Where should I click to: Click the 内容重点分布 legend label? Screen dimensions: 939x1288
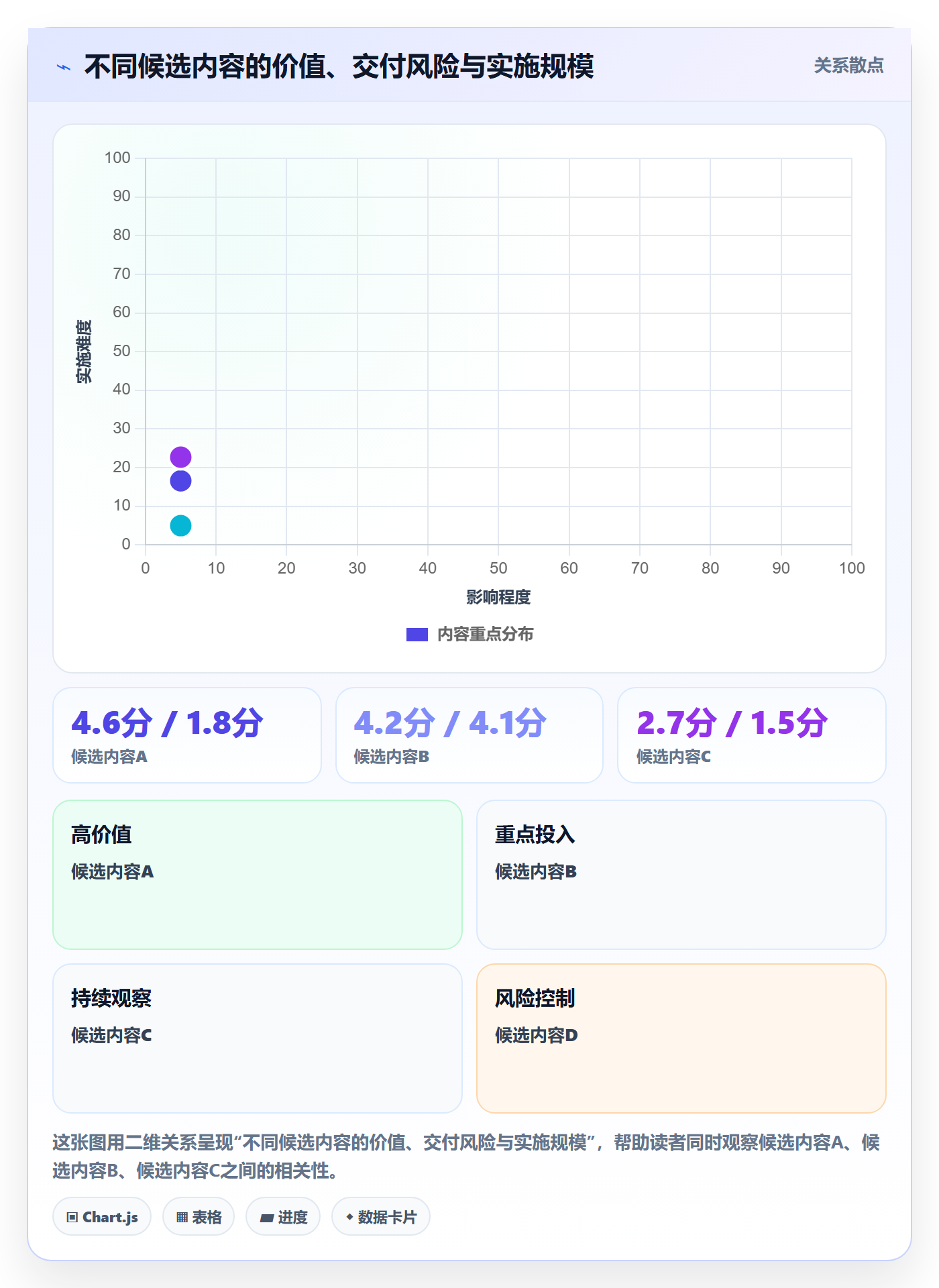click(x=486, y=635)
